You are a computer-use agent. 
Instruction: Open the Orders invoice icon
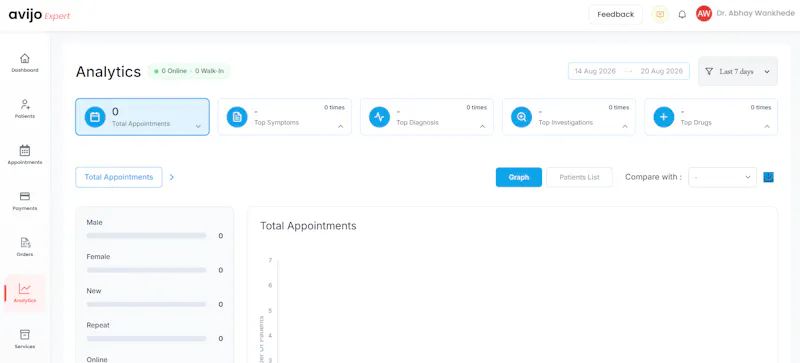click(25, 243)
